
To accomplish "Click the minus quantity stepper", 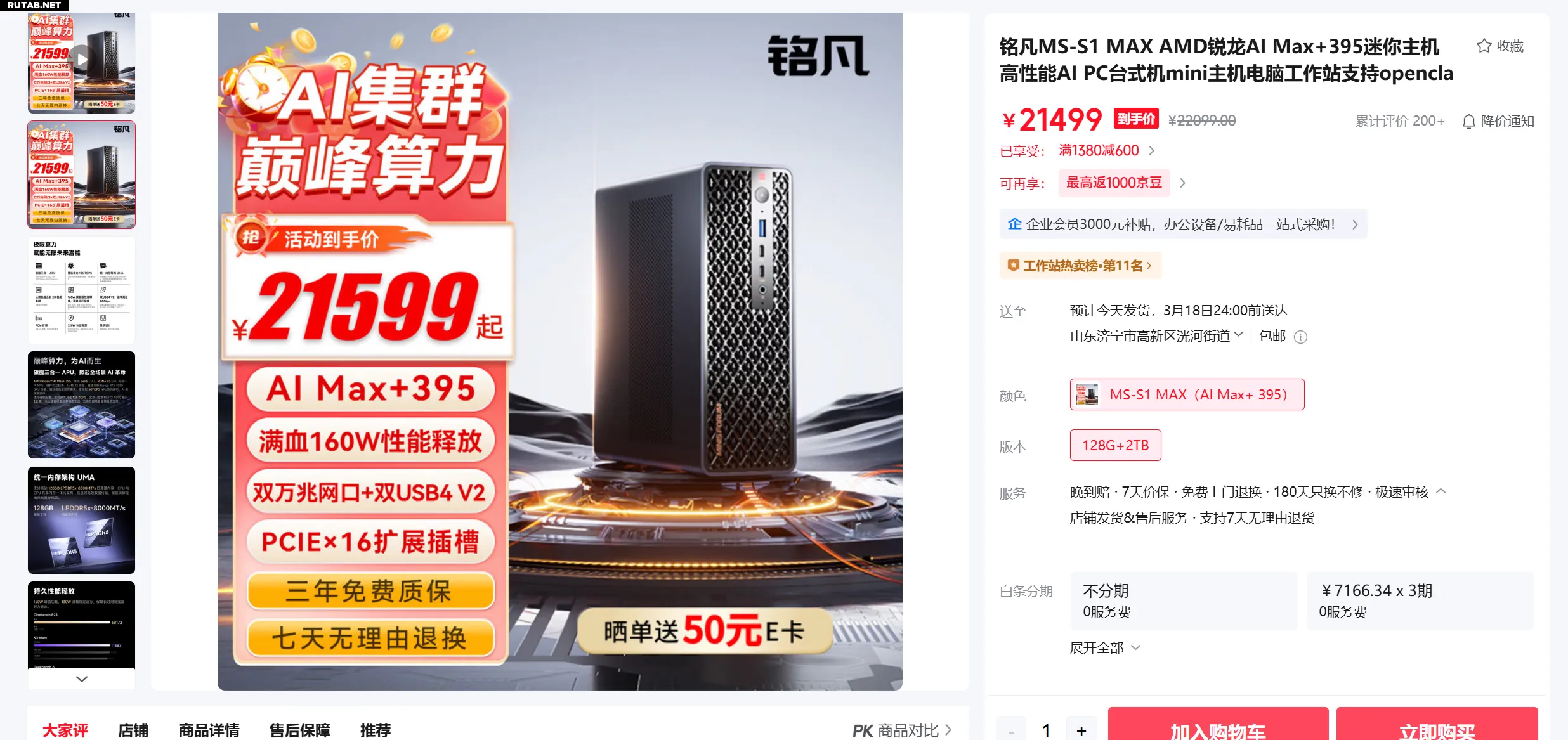I will [1010, 730].
